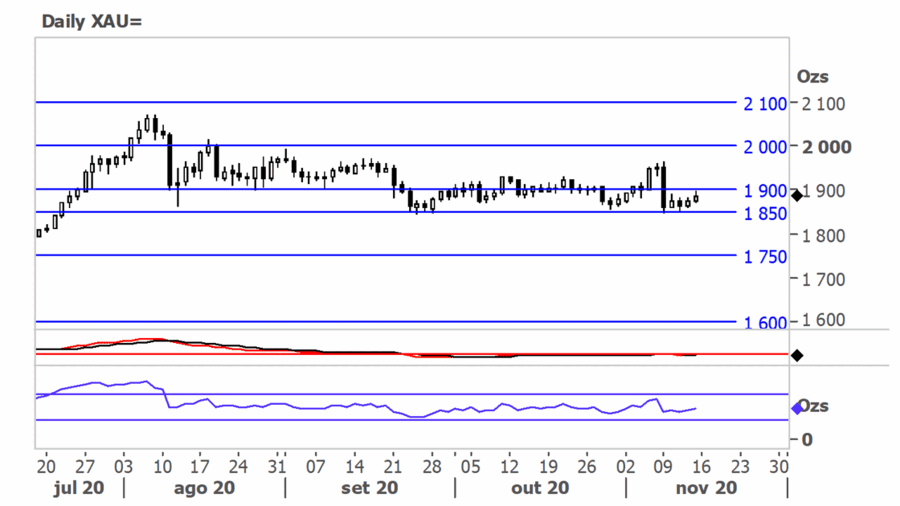Click the Ozs label on the oscillator panel
This screenshot has width=900, height=506.
(x=813, y=406)
